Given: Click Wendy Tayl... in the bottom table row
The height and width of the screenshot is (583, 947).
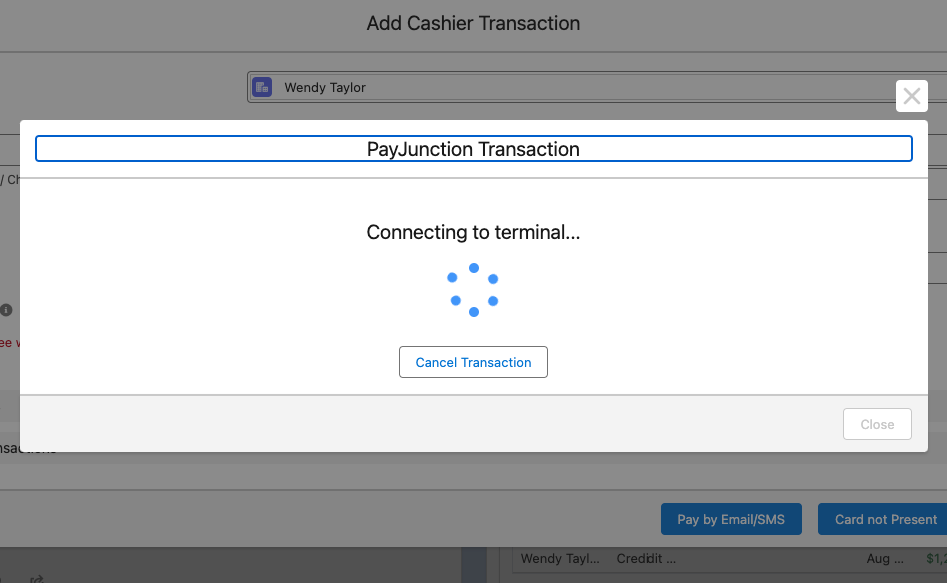Looking at the screenshot, I should click(560, 558).
